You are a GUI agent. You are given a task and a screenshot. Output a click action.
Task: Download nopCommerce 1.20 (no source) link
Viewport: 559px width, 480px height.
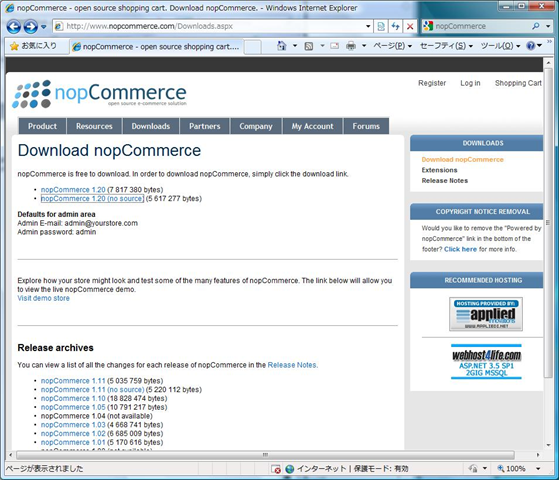[92, 199]
